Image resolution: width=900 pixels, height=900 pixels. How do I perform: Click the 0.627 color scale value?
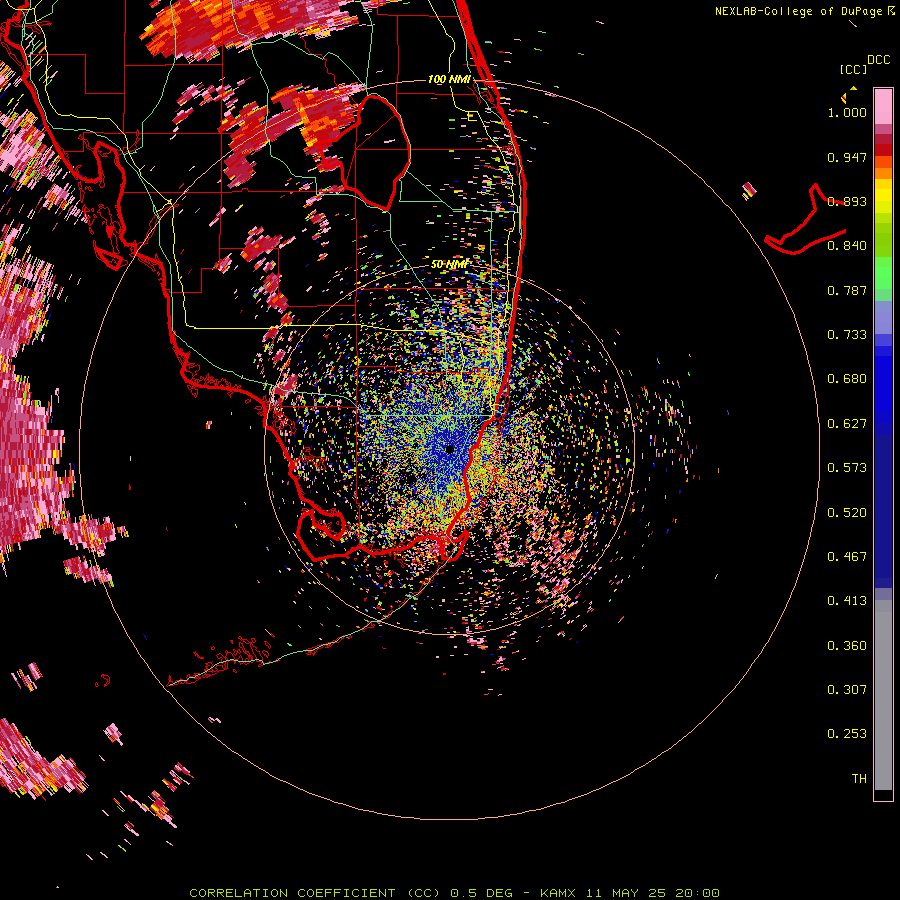tap(847, 424)
